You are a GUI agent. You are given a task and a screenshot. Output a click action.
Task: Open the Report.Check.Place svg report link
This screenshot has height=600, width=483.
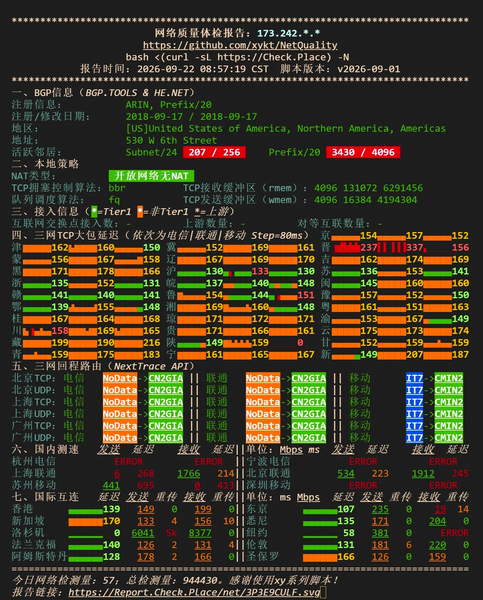[x=194, y=592]
